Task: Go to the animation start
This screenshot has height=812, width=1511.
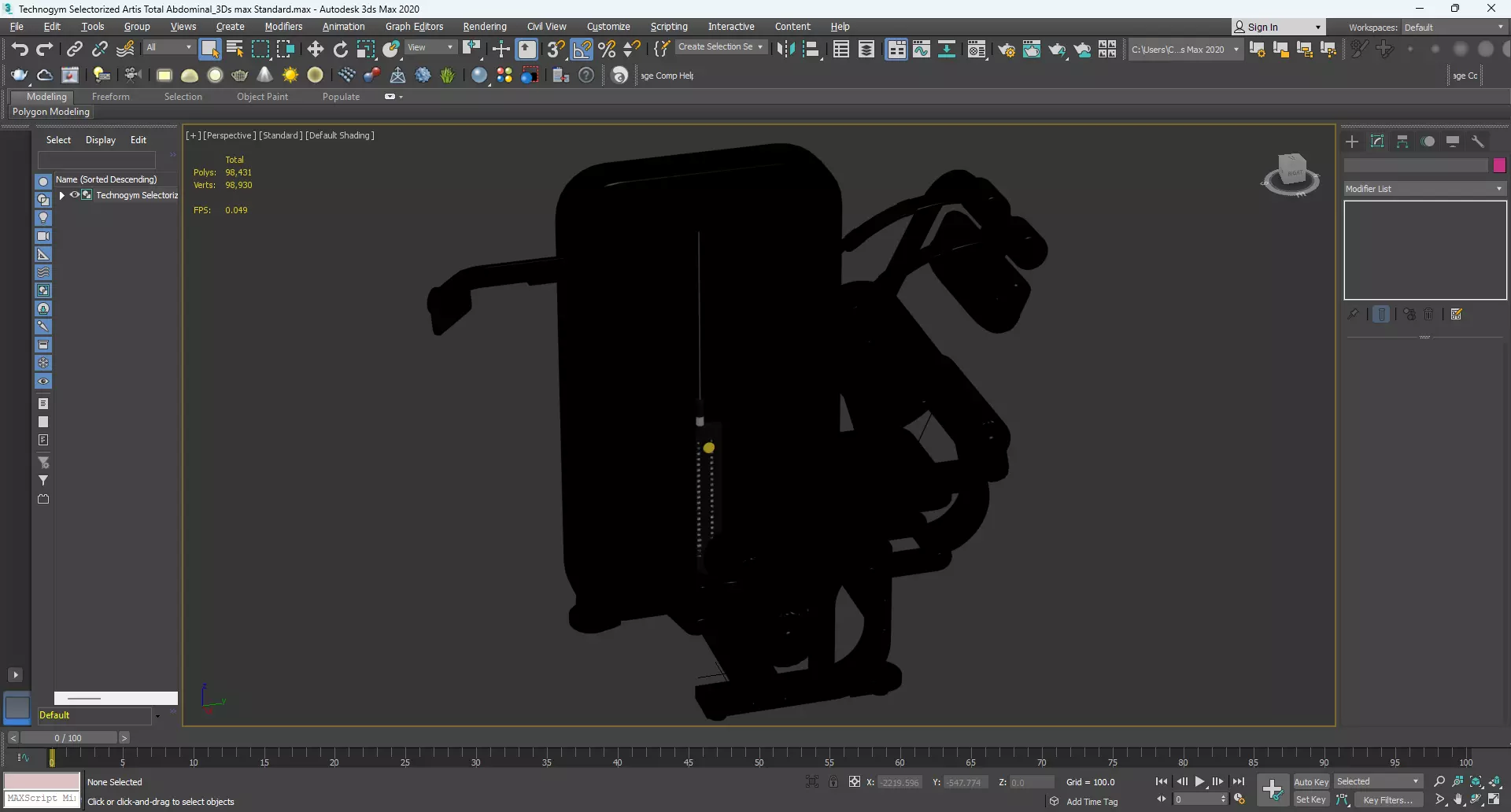Action: click(1162, 781)
